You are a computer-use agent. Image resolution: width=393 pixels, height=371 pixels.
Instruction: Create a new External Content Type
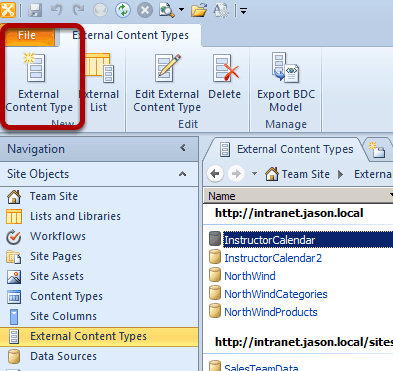tap(39, 83)
